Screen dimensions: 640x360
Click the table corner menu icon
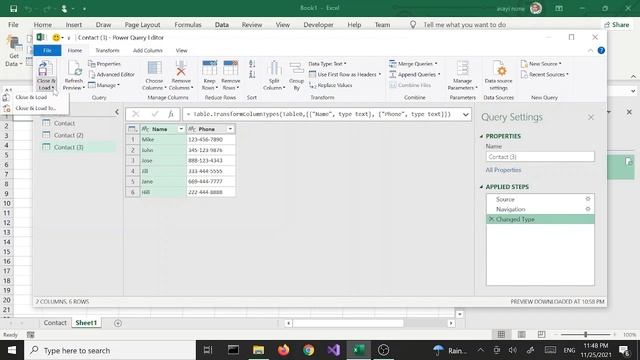[x=132, y=129]
